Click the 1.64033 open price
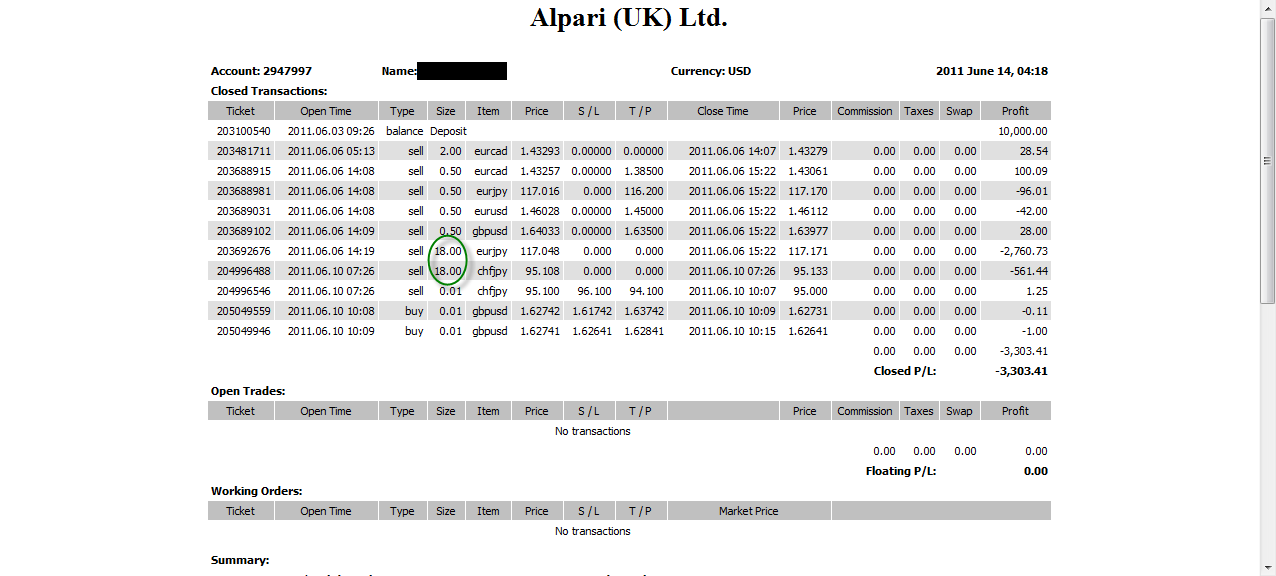The width and height of the screenshot is (1276, 576). point(539,231)
